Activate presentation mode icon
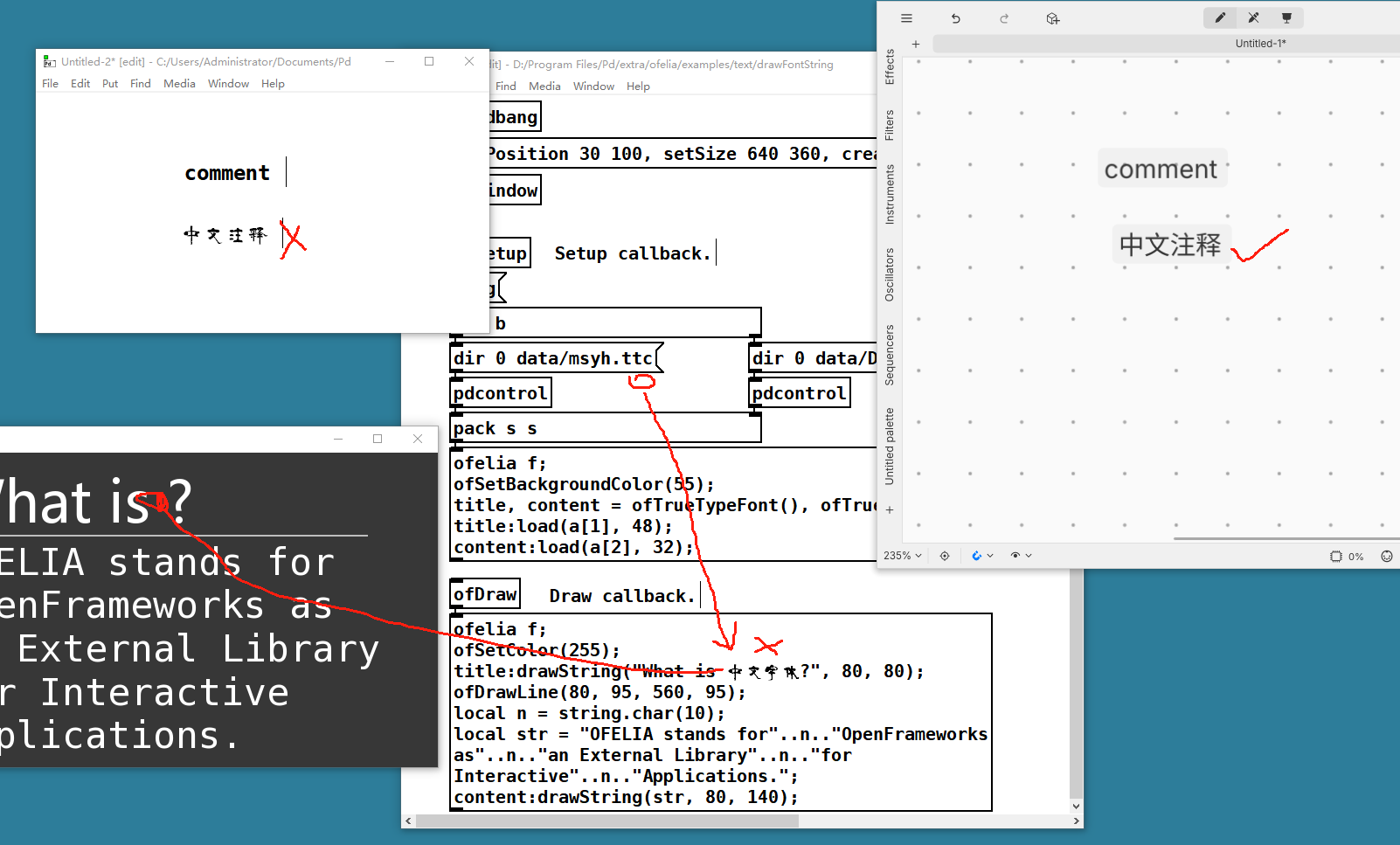The height and width of the screenshot is (845, 1400). [1286, 17]
